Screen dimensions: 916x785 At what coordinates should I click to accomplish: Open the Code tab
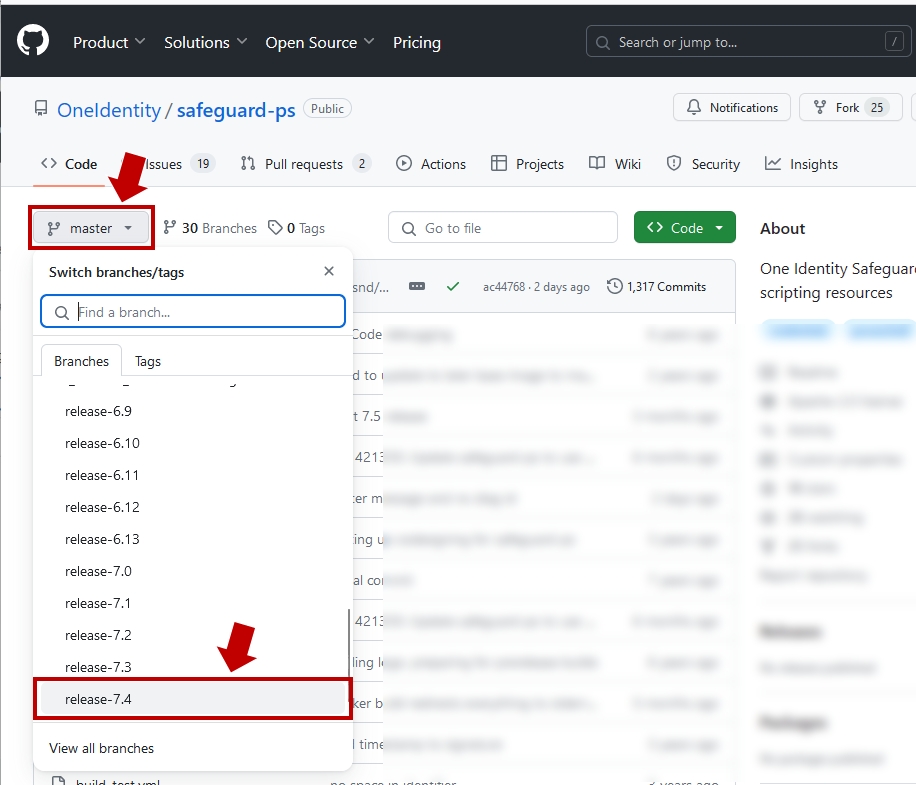point(69,164)
